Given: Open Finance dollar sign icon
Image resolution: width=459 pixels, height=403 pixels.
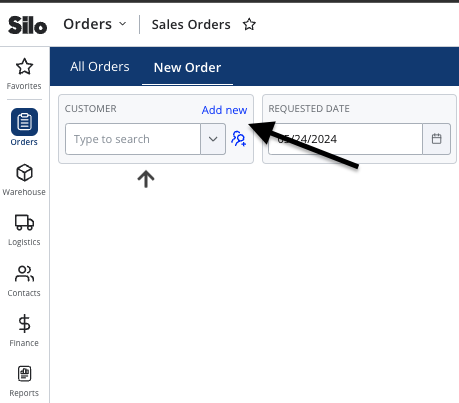Looking at the screenshot, I should tap(24, 323).
